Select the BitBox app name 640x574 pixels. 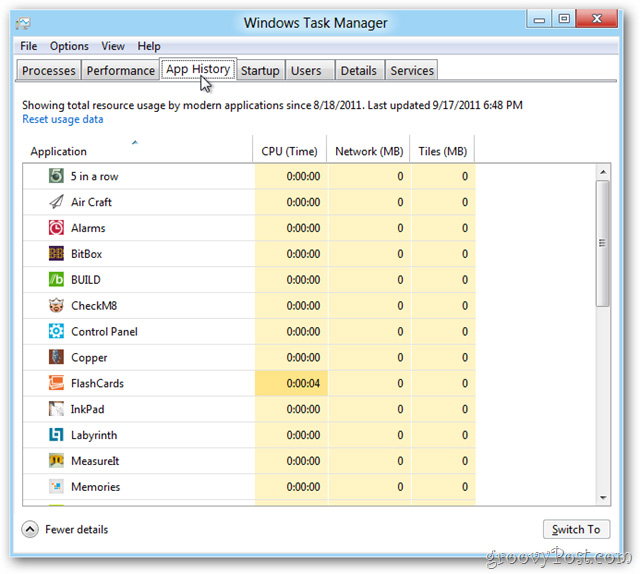tap(87, 254)
